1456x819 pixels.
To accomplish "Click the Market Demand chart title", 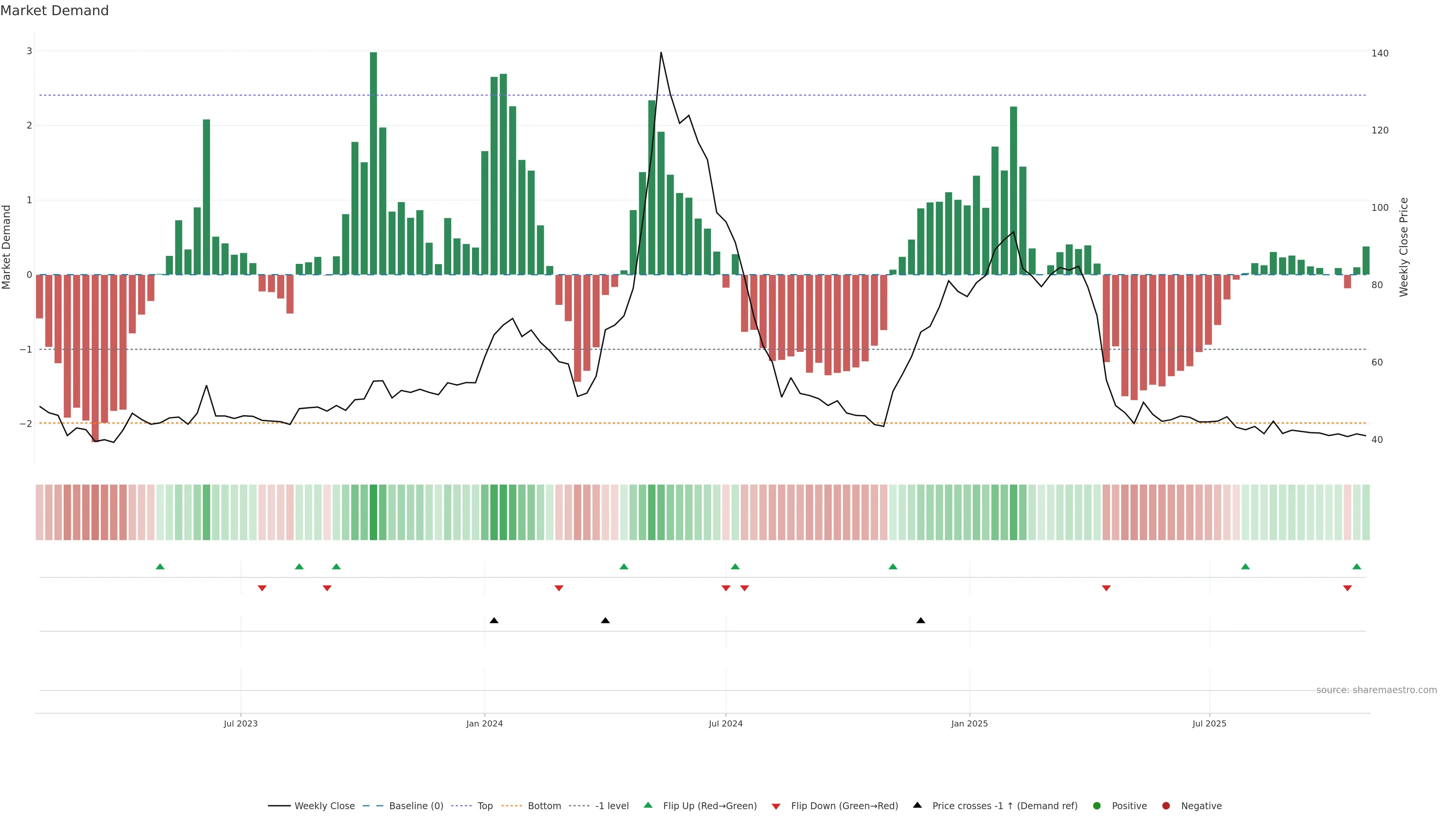I will pyautogui.click(x=54, y=11).
